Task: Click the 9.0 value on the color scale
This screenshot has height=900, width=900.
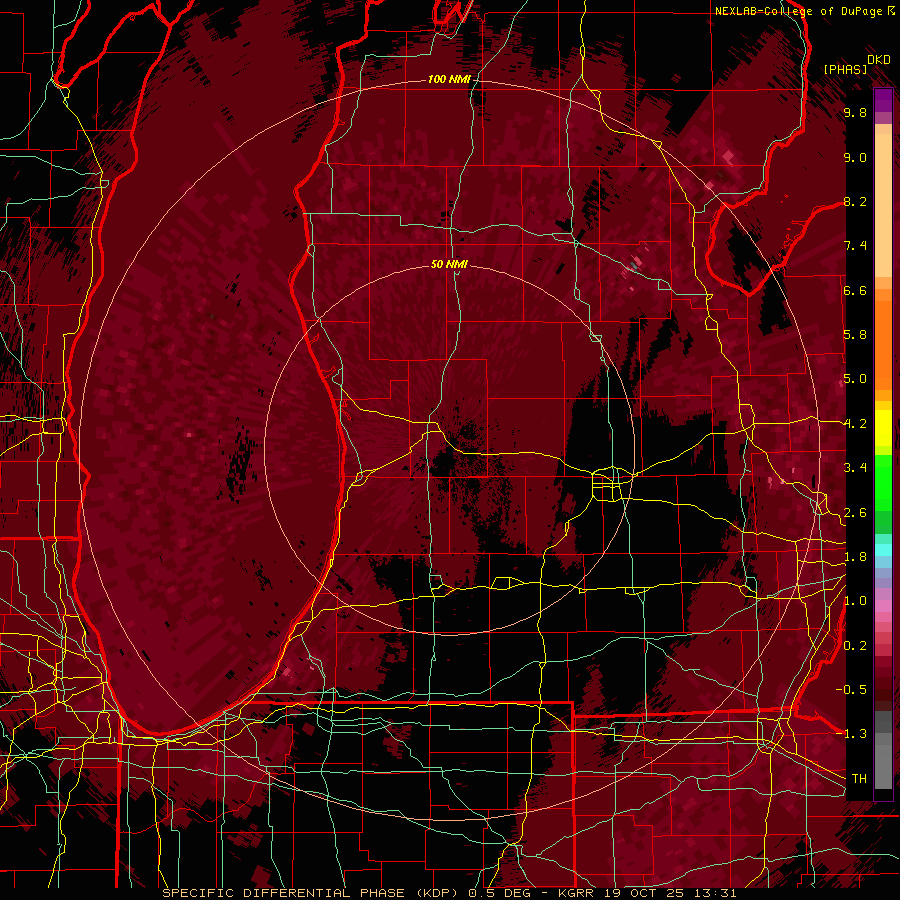Action: (x=855, y=157)
